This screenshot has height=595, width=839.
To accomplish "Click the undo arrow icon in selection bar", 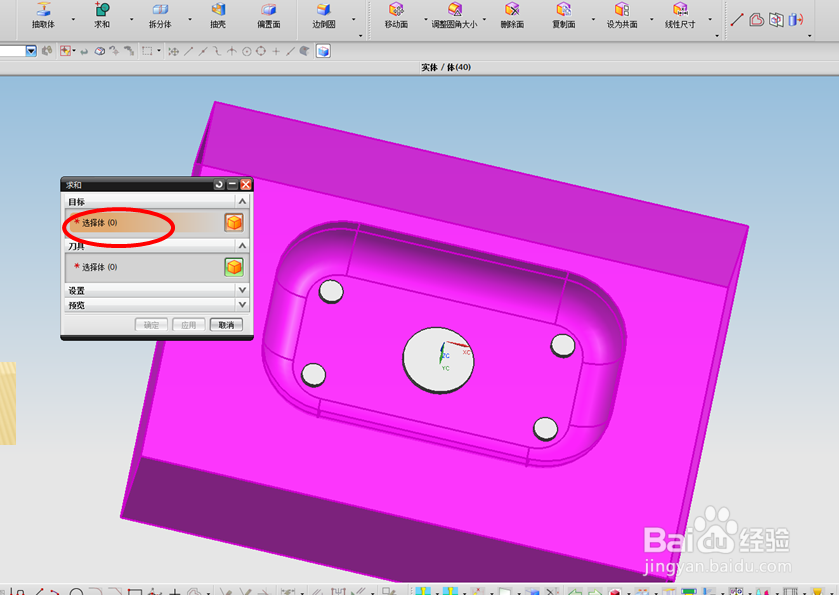I will (x=84, y=52).
